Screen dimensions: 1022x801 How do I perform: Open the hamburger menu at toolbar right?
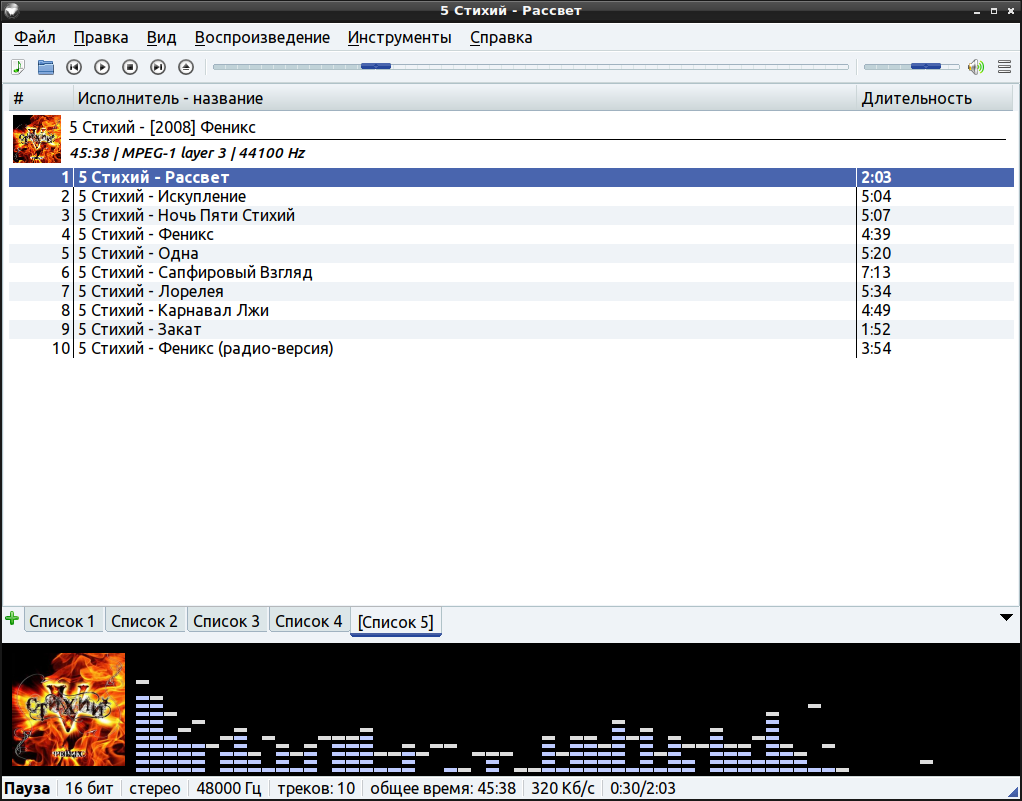(1004, 67)
